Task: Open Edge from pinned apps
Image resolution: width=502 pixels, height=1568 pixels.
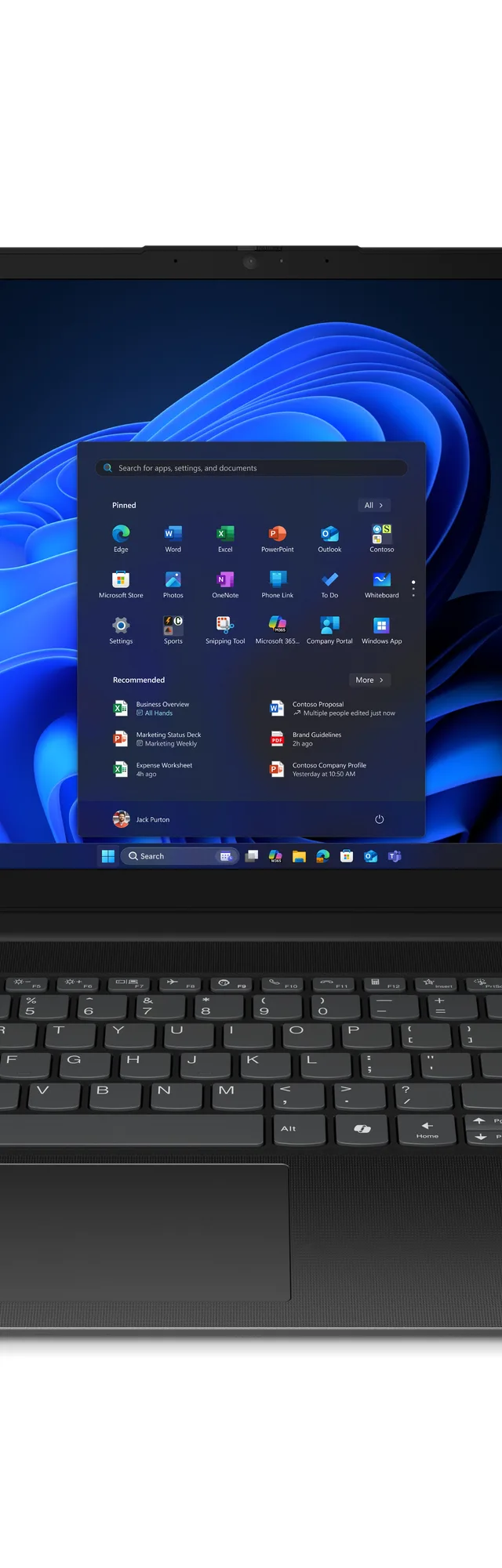Action: tap(121, 538)
